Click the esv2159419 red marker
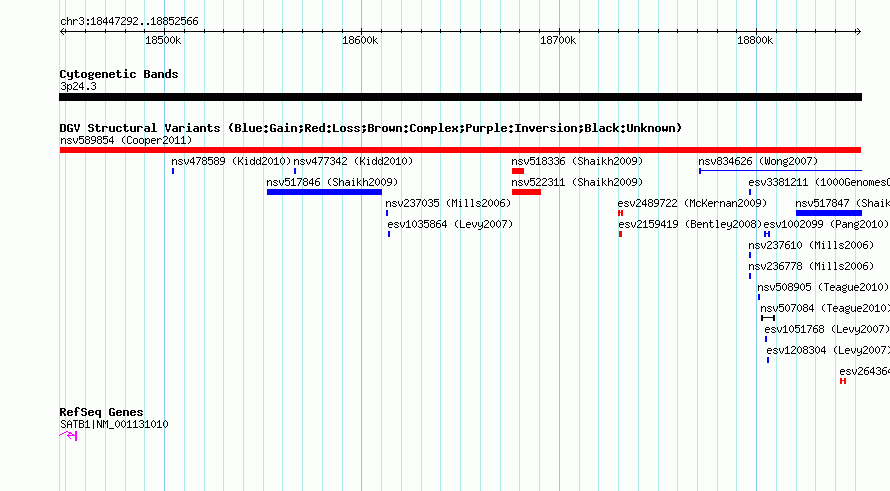The height and width of the screenshot is (491, 890). tap(620, 234)
